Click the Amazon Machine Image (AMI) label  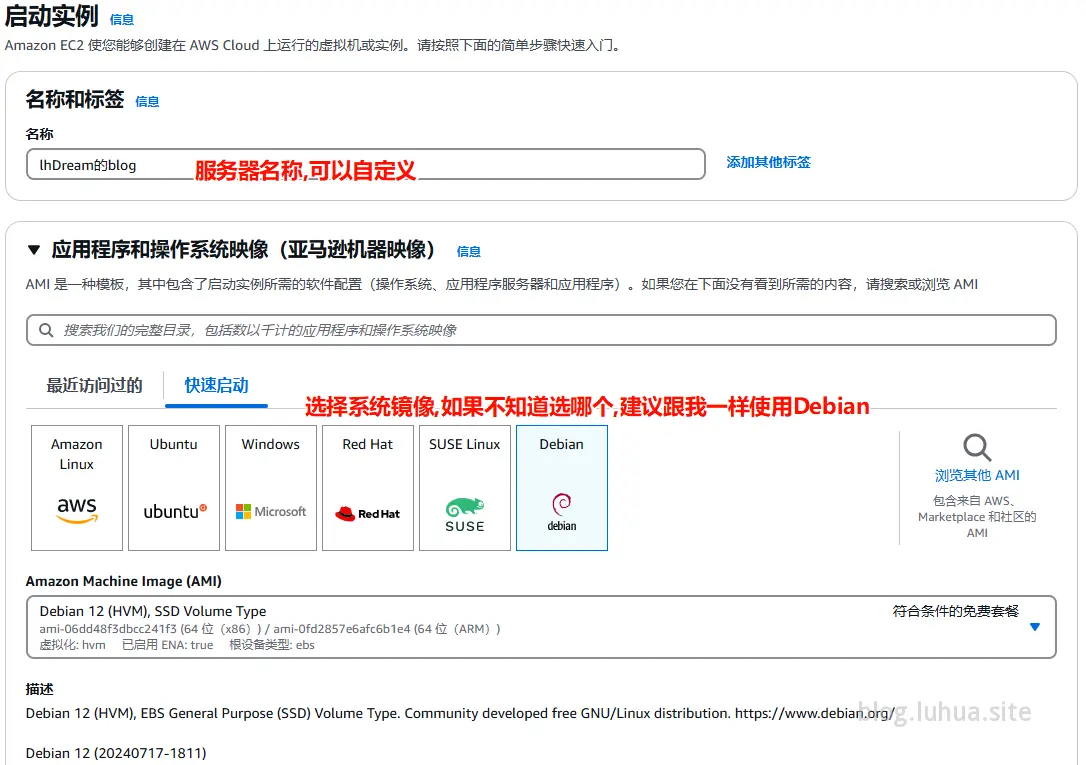(123, 582)
